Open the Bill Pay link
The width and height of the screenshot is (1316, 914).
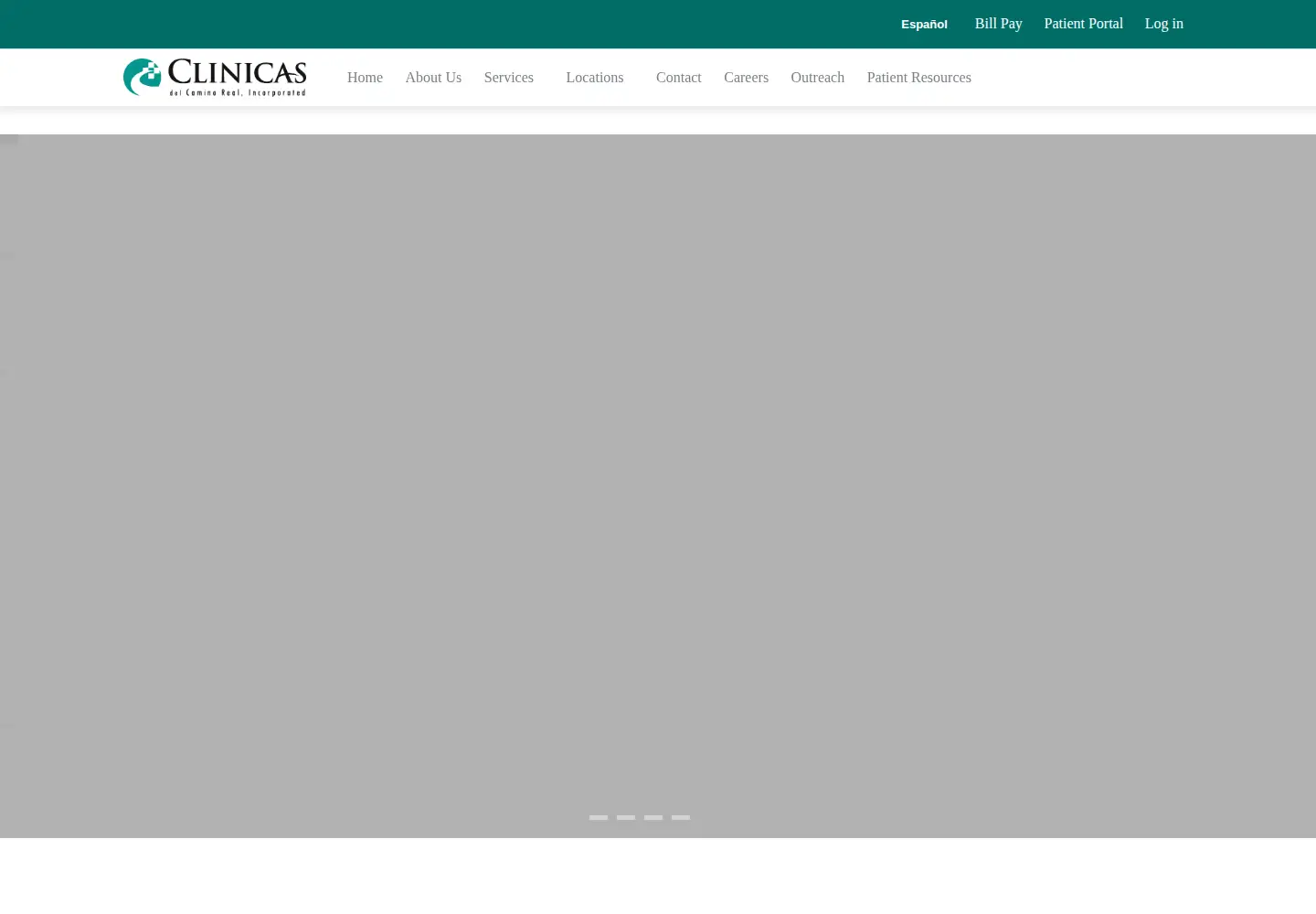[998, 24]
